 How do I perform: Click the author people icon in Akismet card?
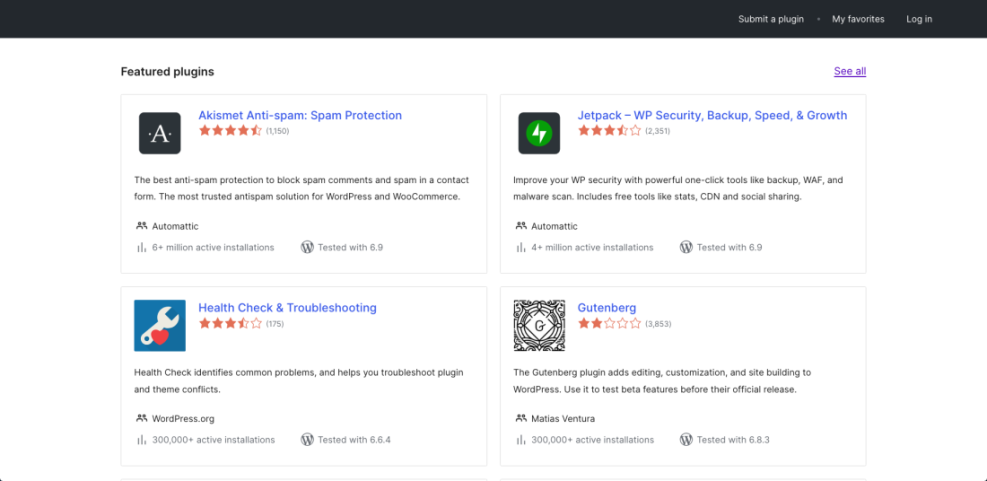(142, 226)
